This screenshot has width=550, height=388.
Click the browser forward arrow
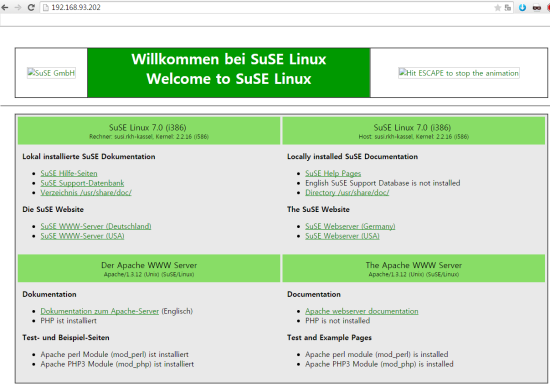[x=18, y=7]
